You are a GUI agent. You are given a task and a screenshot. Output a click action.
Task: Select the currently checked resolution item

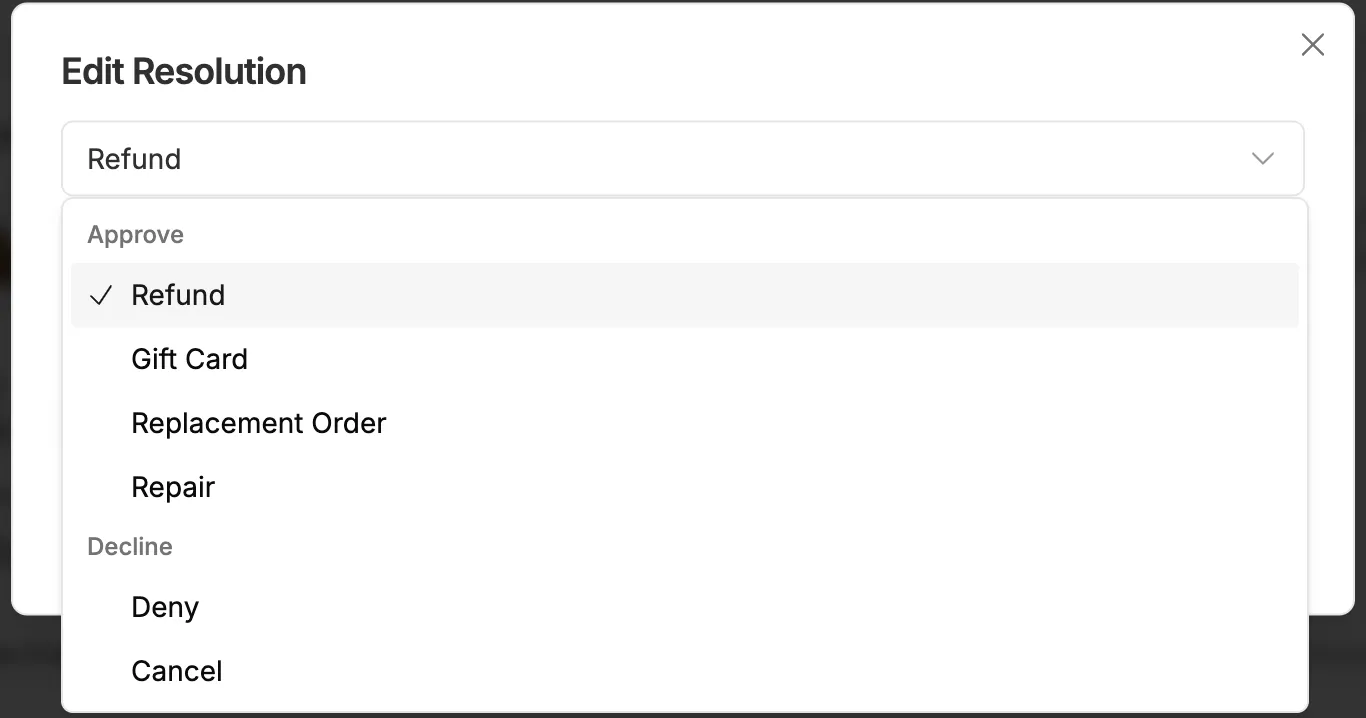178,295
